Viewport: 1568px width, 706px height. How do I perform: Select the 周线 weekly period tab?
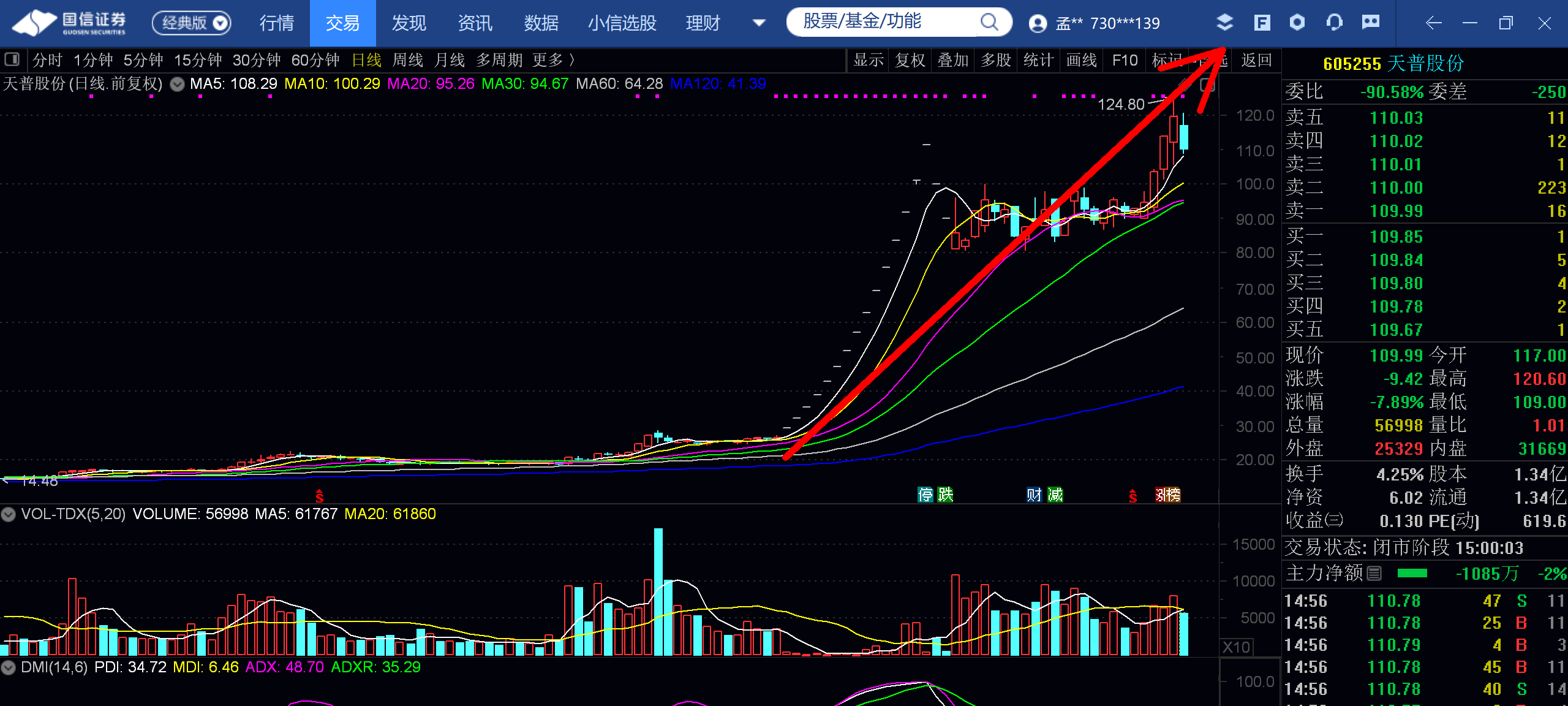click(407, 60)
